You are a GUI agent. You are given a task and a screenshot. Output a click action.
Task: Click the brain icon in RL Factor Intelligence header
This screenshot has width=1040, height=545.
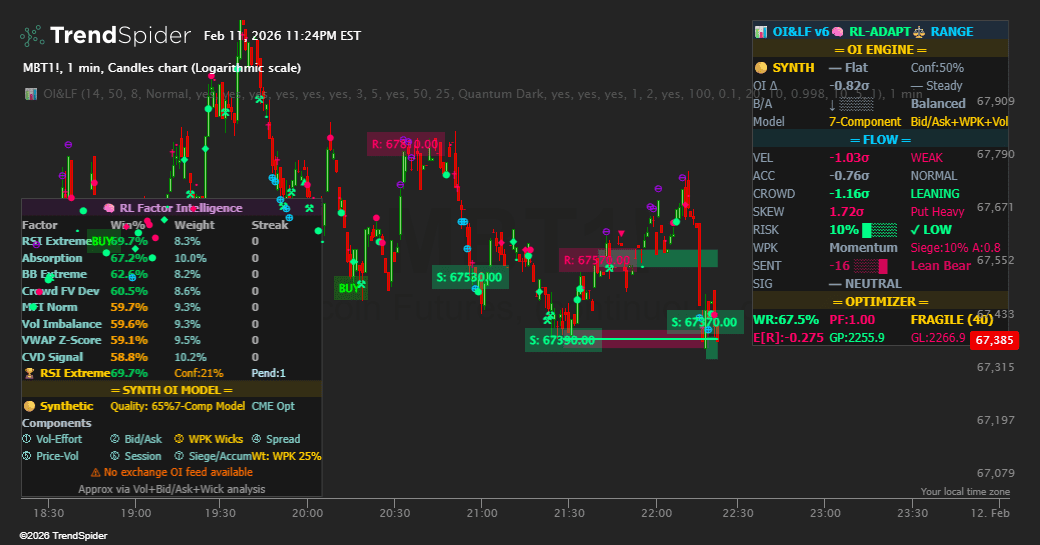[109, 208]
